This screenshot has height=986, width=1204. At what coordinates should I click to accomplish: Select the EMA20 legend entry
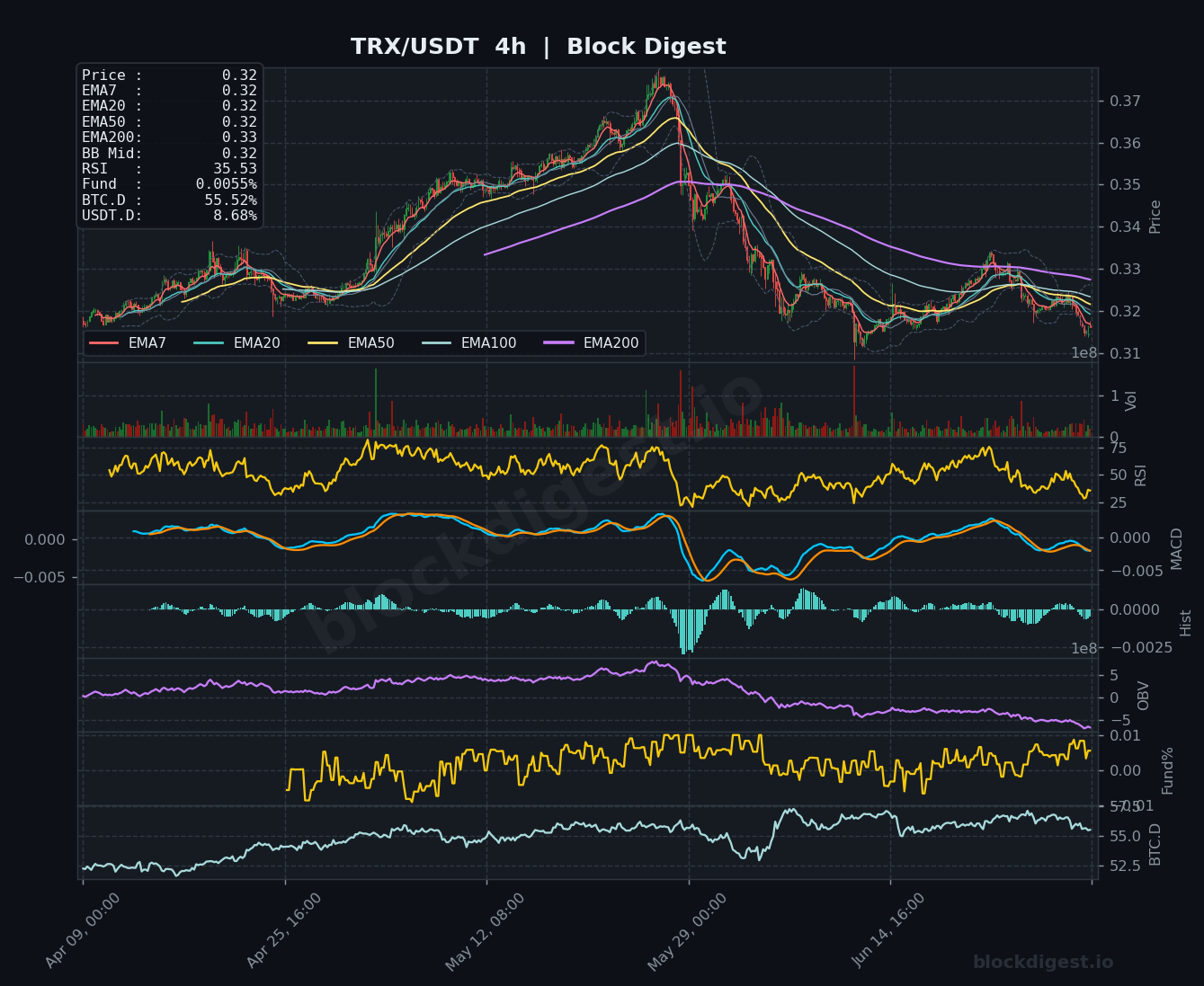click(x=236, y=343)
